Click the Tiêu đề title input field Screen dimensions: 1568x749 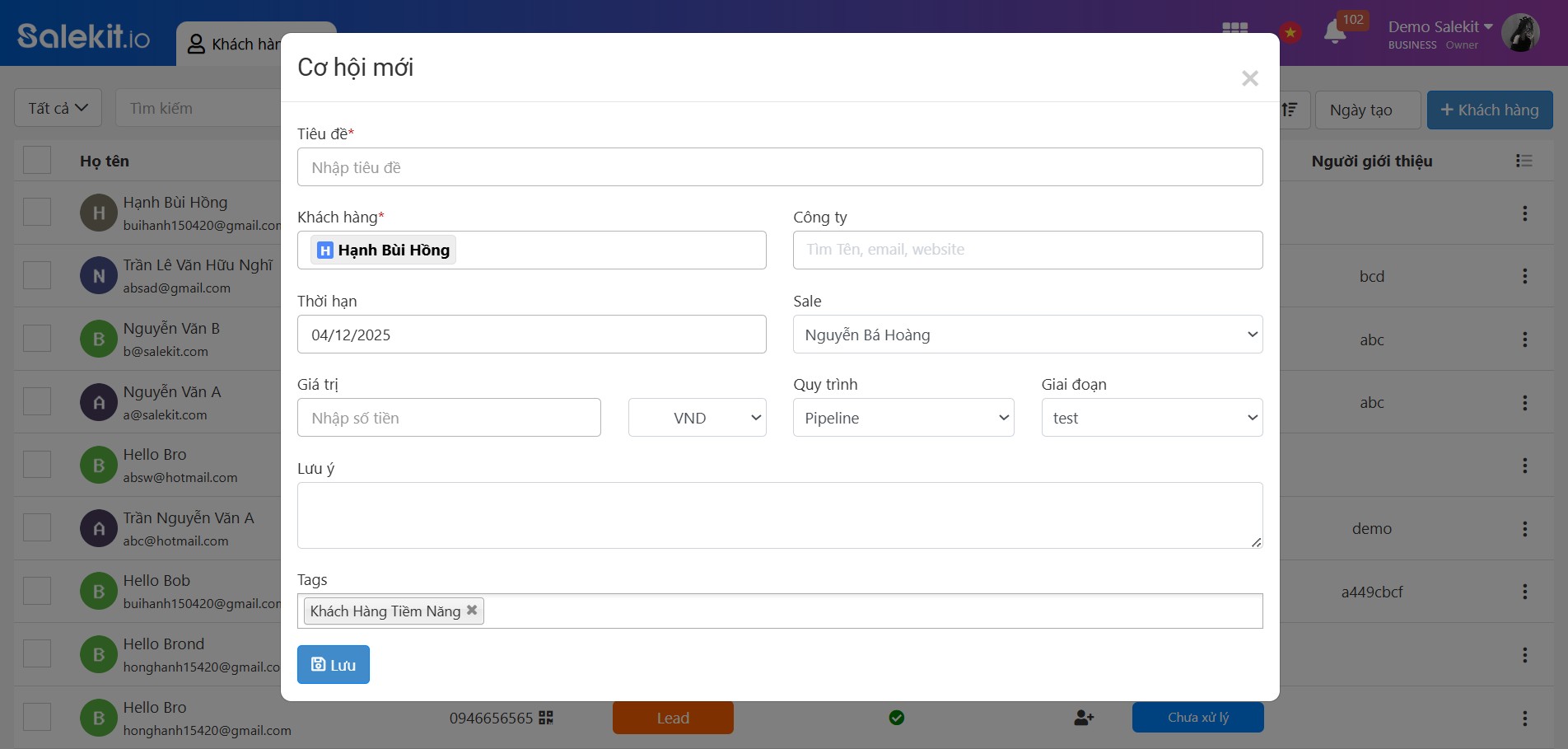pos(779,167)
